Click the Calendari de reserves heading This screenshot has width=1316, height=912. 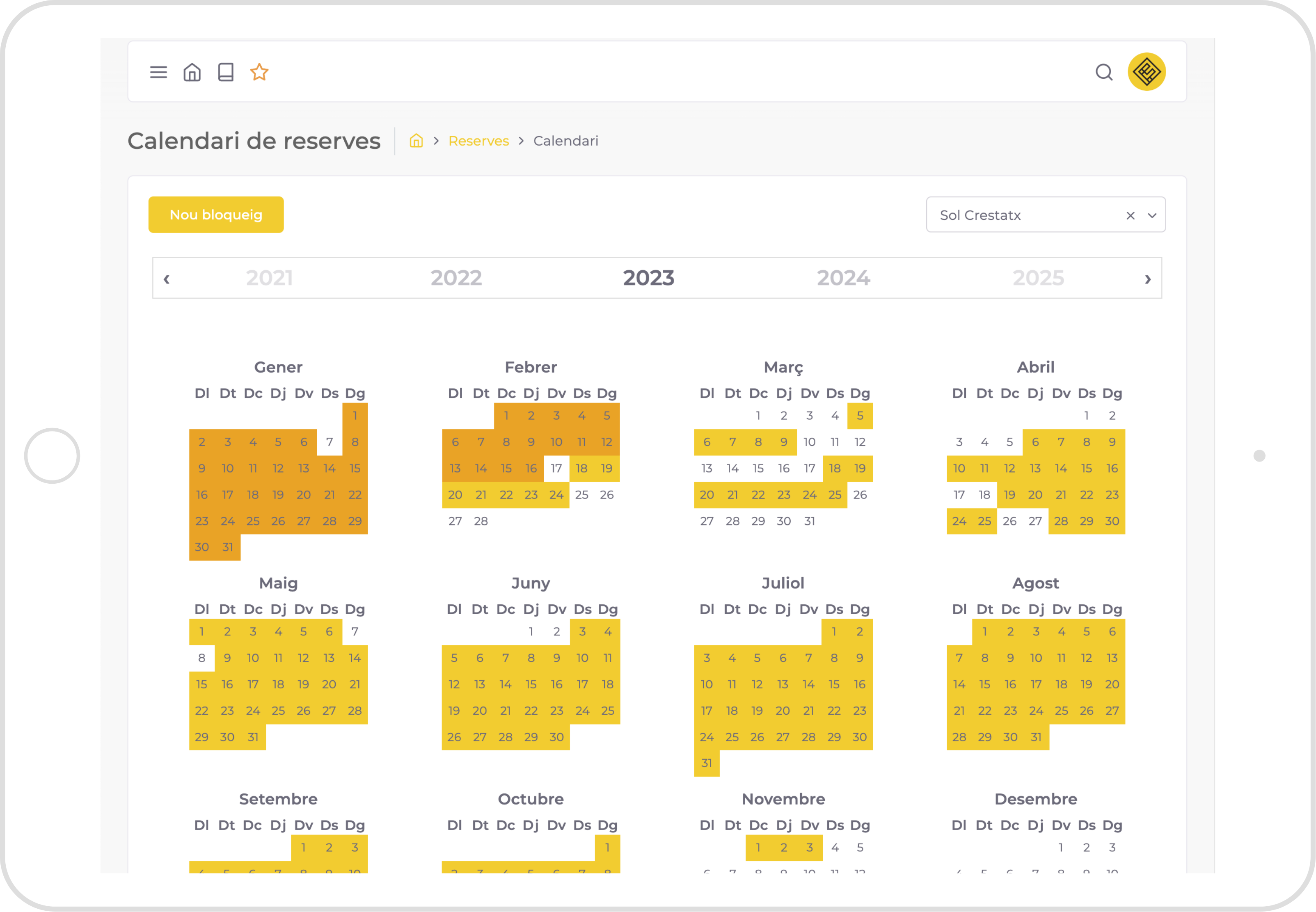tap(254, 141)
